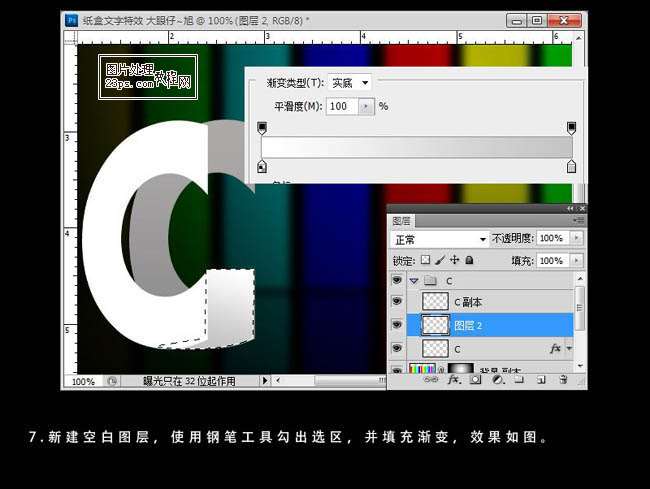Click the smoothness value field 100
650x489 pixels.
coord(342,107)
